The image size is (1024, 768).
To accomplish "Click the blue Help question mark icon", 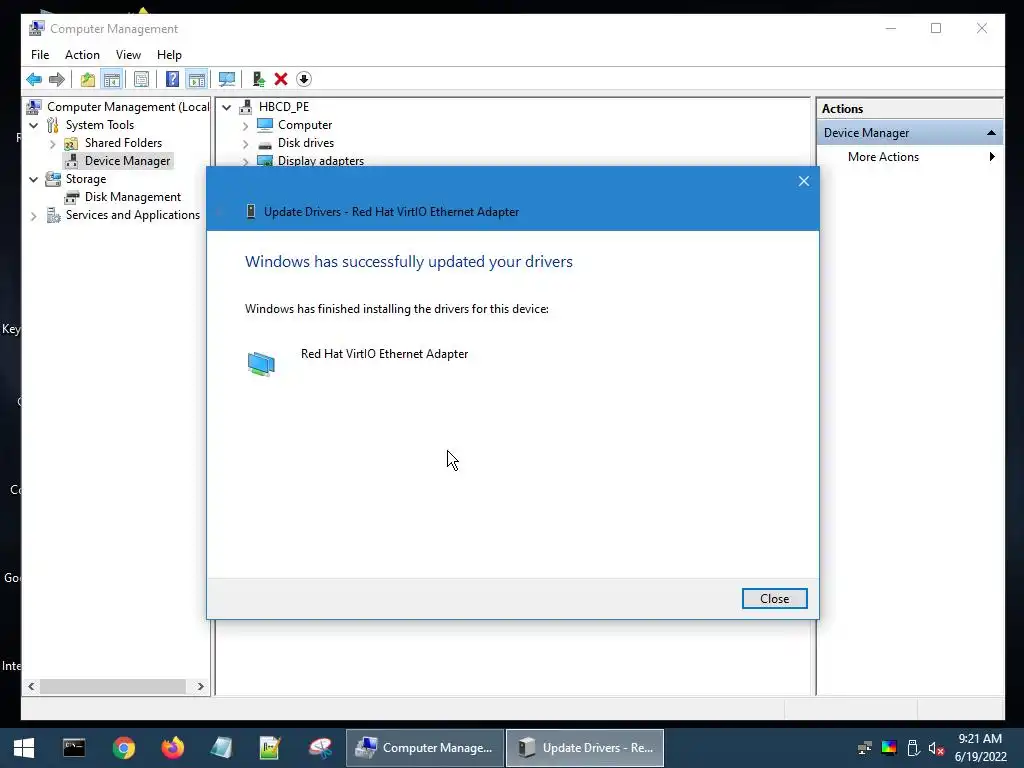I will tap(172, 80).
